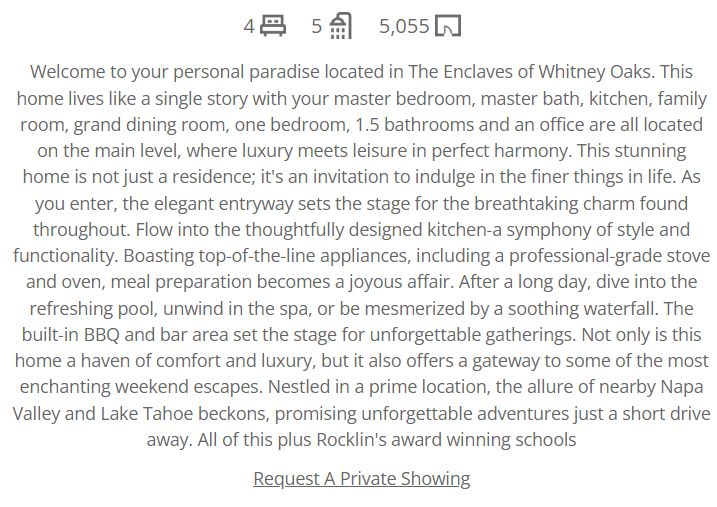
Task: Click "BBQ" in the description text
Action: 102,335
